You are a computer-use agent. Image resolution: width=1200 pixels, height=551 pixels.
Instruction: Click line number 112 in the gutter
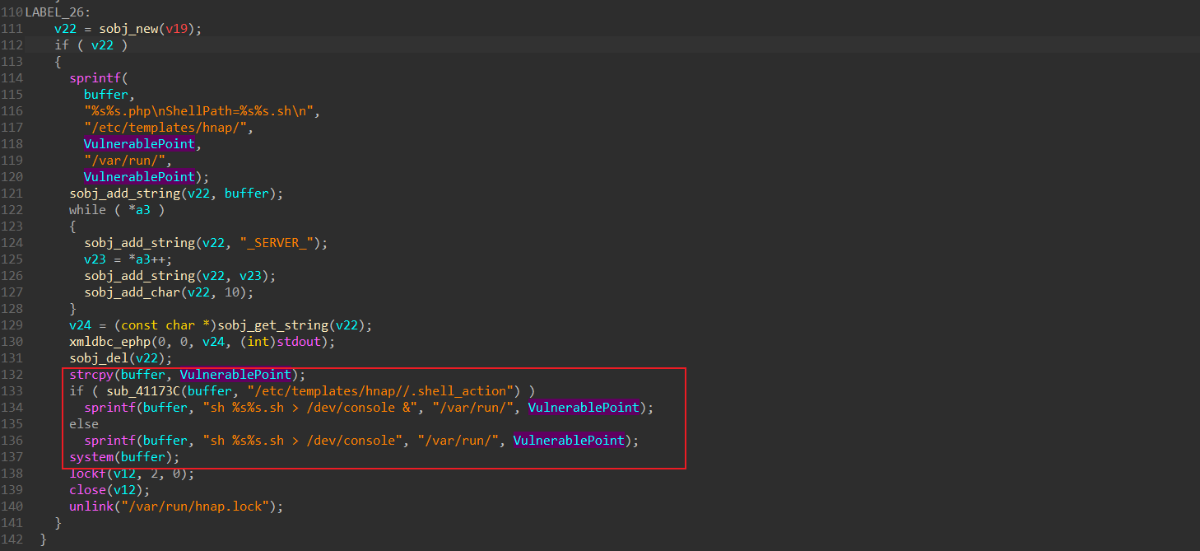coord(11,45)
